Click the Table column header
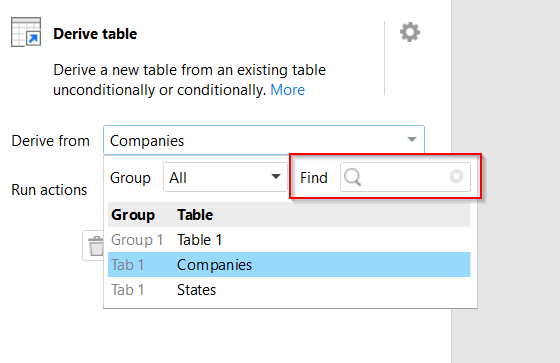The width and height of the screenshot is (560, 363). coord(195,215)
